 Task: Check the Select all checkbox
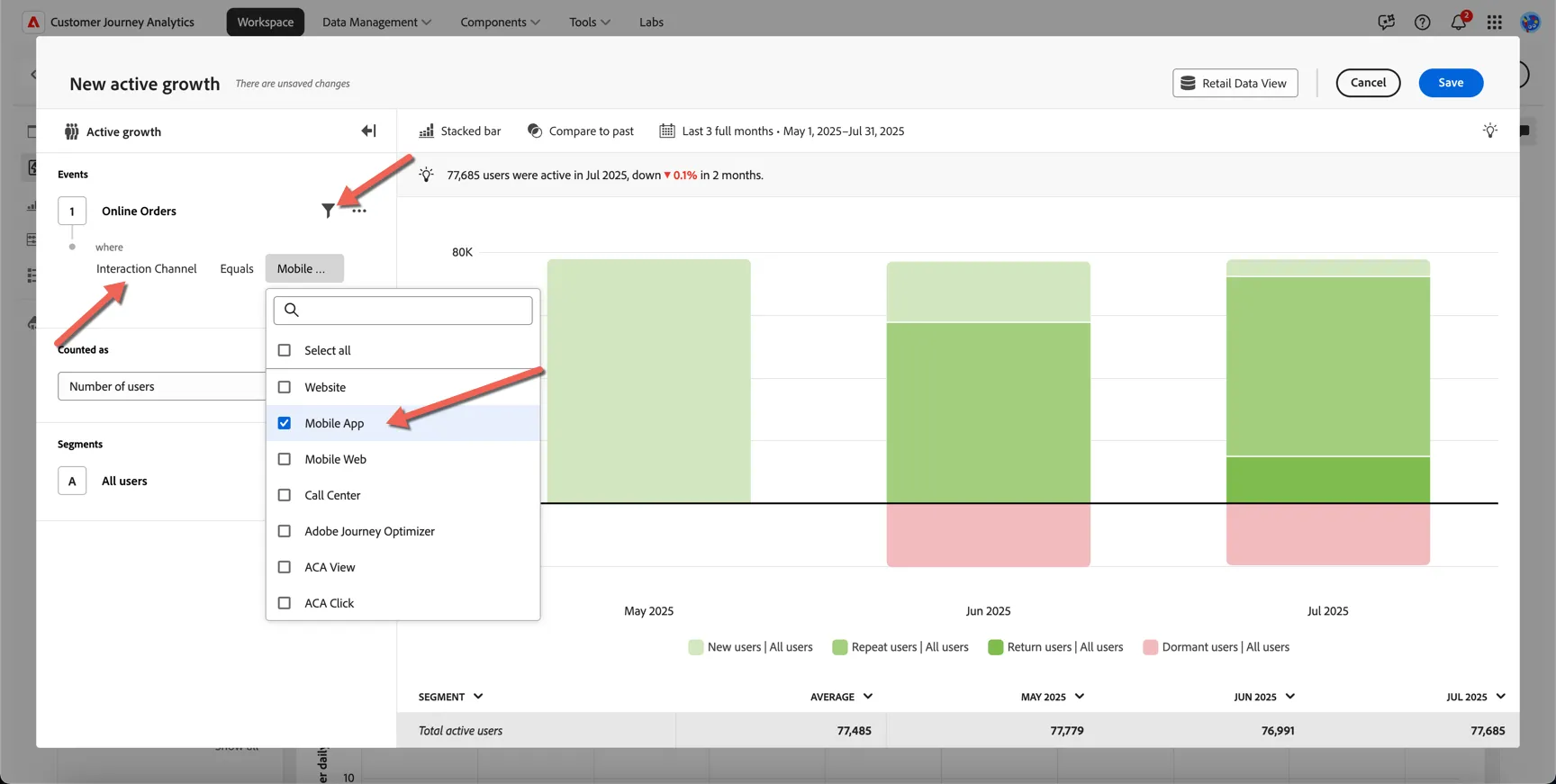[285, 350]
